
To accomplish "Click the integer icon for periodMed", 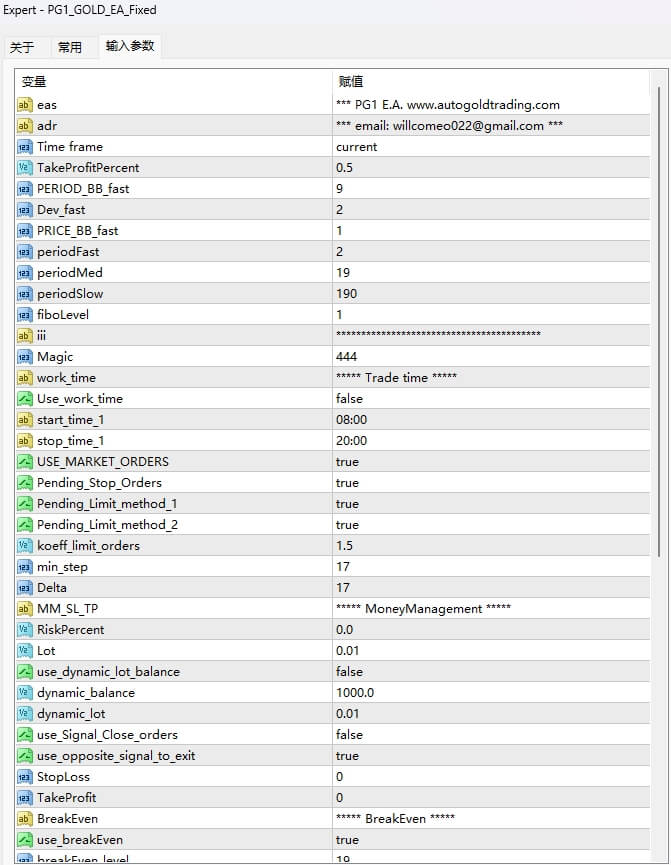I will coord(24,273).
